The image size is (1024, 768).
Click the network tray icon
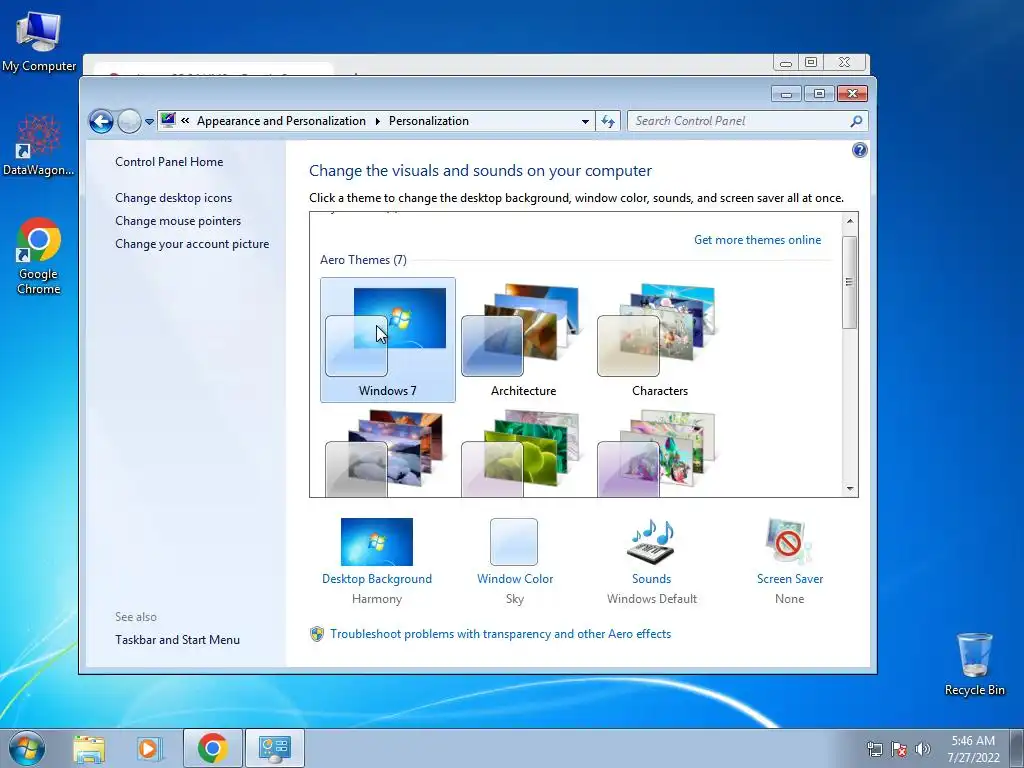[874, 749]
